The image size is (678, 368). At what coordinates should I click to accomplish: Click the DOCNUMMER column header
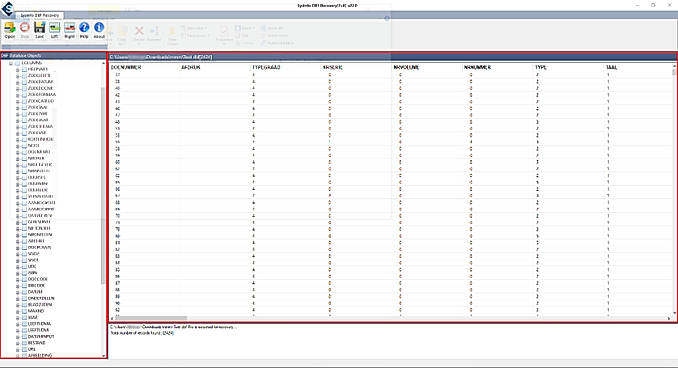126,67
